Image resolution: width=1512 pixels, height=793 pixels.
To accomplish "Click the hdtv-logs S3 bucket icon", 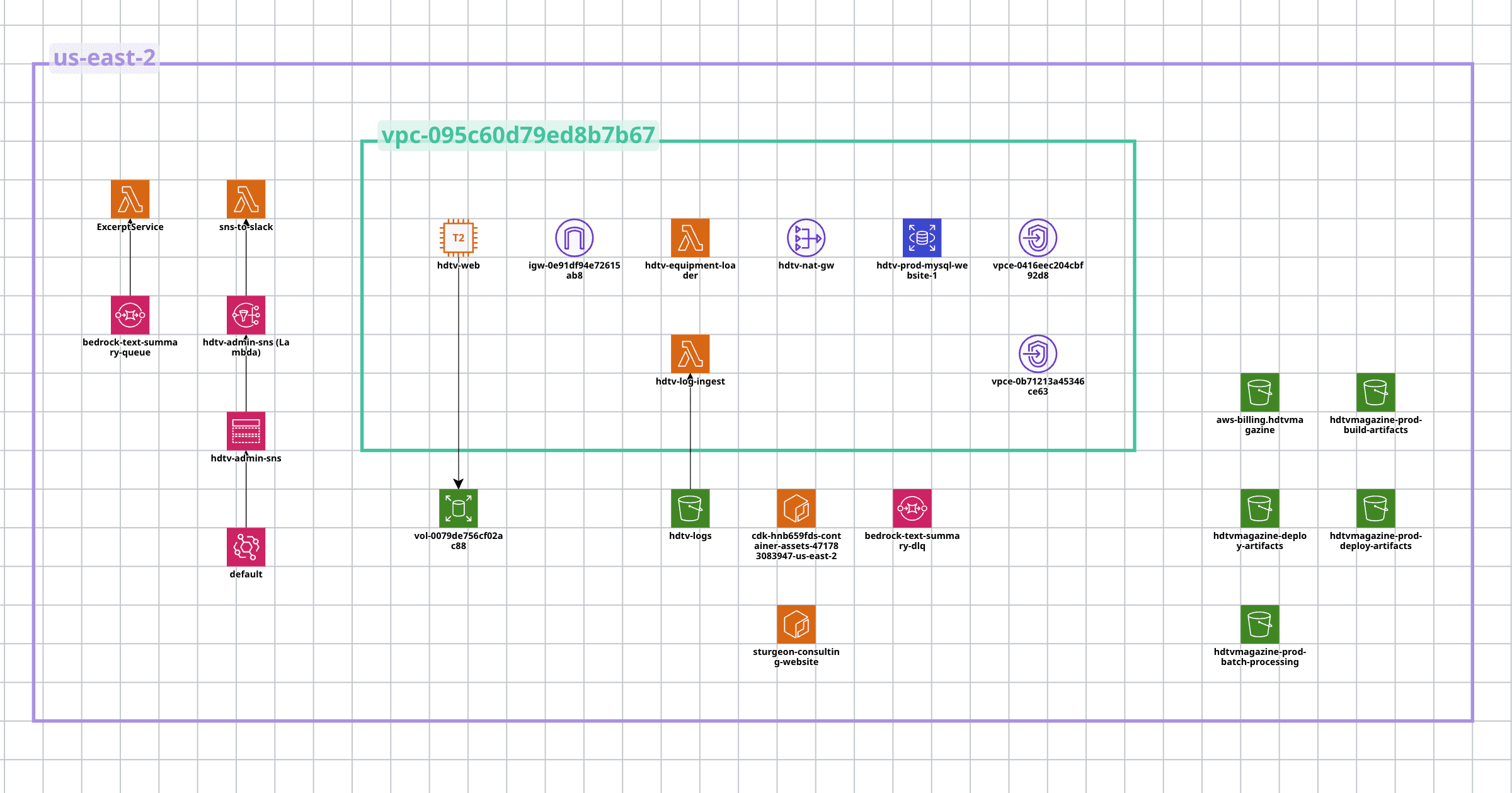I will tap(690, 508).
